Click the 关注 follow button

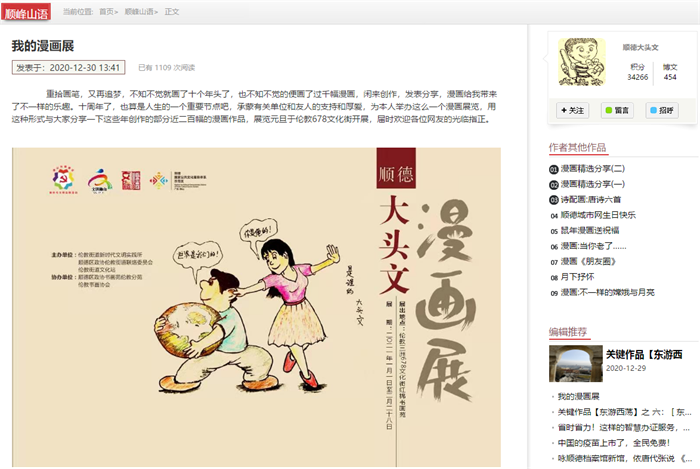point(572,110)
